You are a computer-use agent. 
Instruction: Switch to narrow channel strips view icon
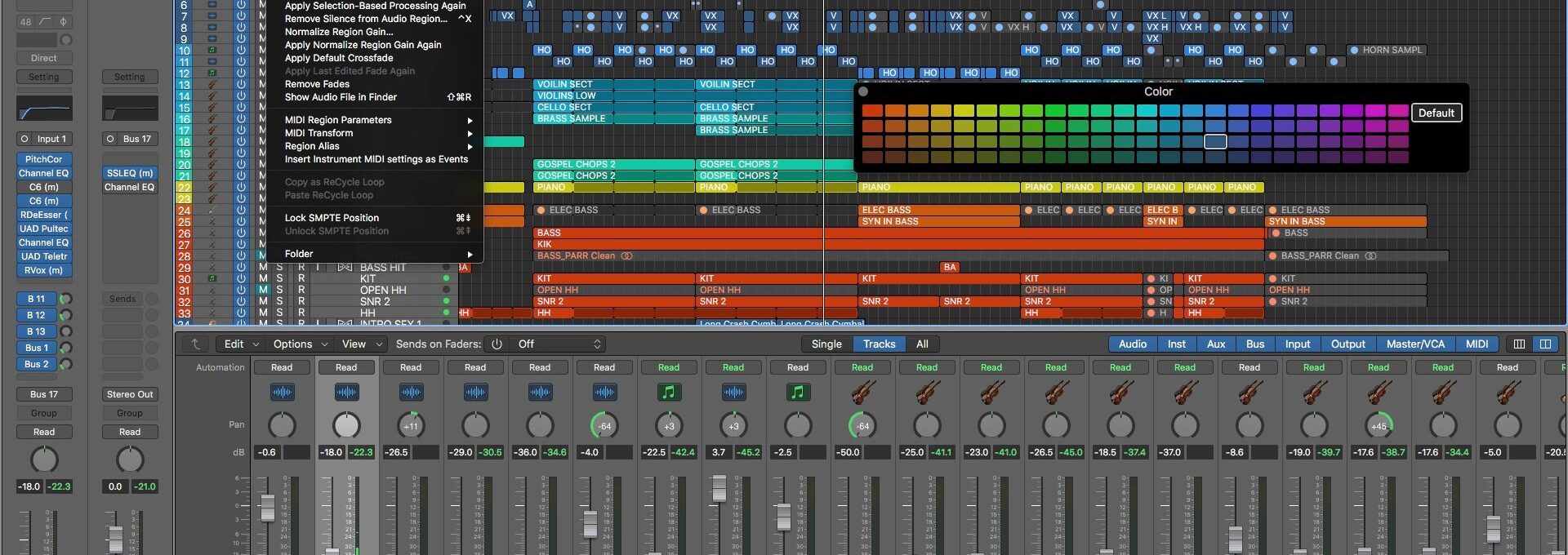click(x=1519, y=344)
